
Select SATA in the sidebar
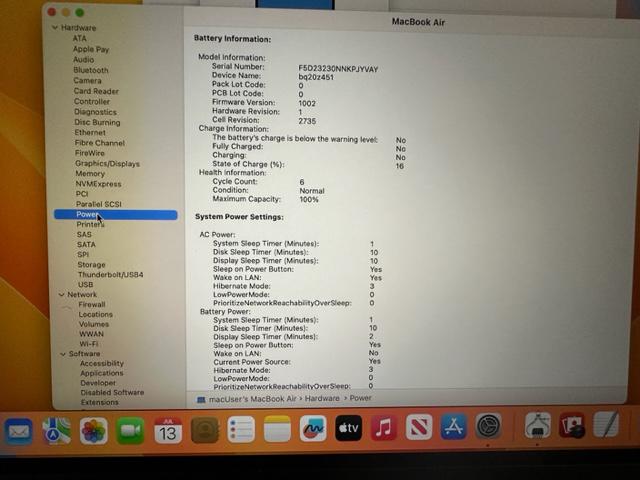86,244
